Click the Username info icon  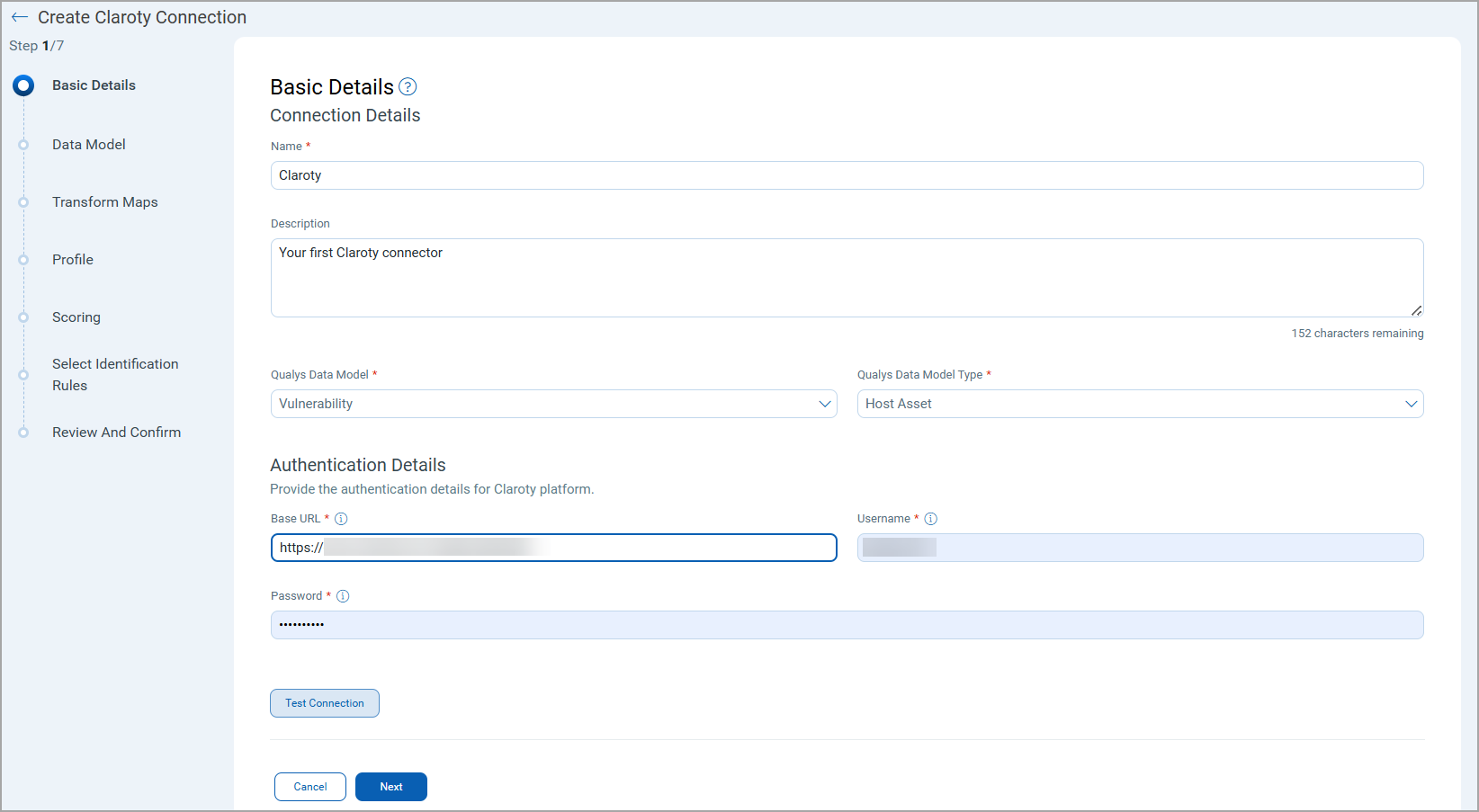click(931, 519)
